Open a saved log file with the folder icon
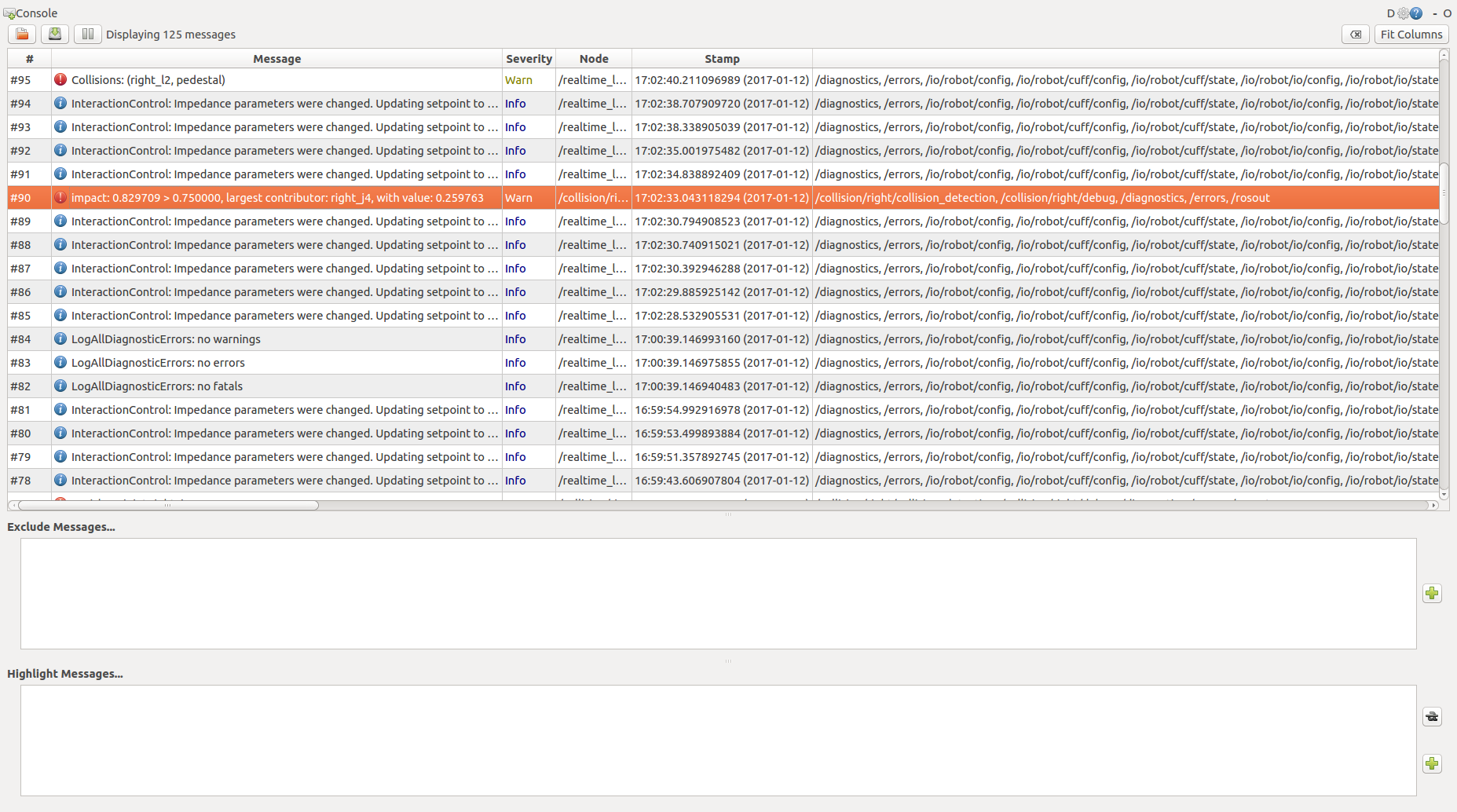Viewport: 1457px width, 812px height. [22, 35]
